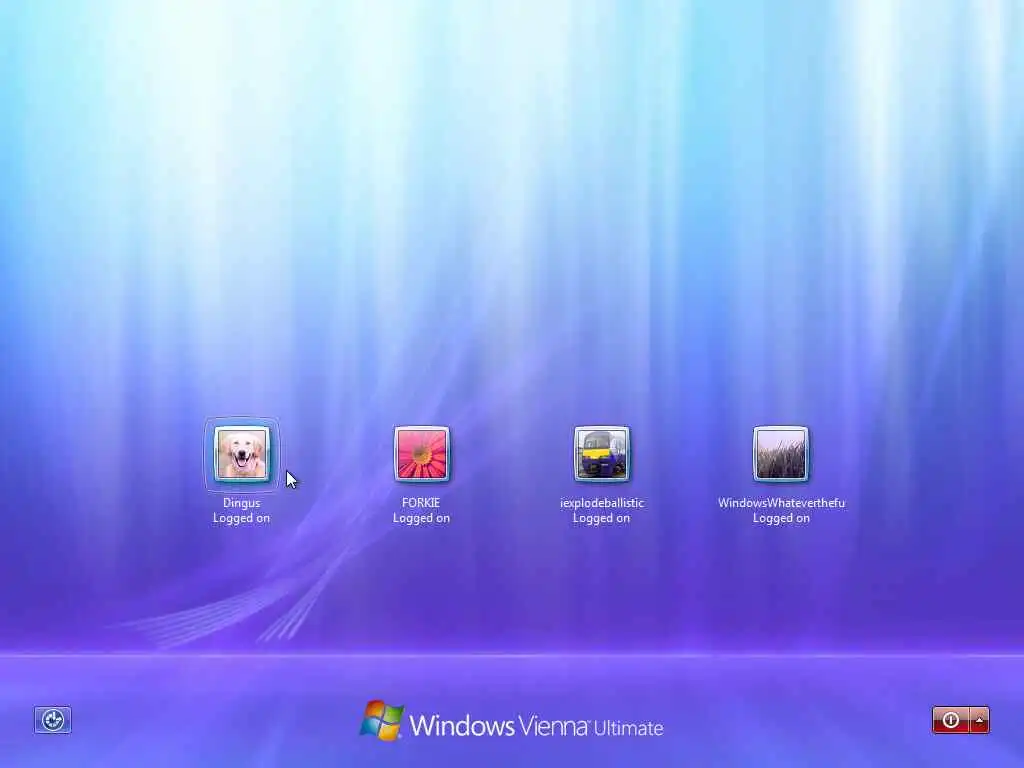Image resolution: width=1024 pixels, height=768 pixels.
Task: Click the Ease of Access icon
Action: [53, 720]
